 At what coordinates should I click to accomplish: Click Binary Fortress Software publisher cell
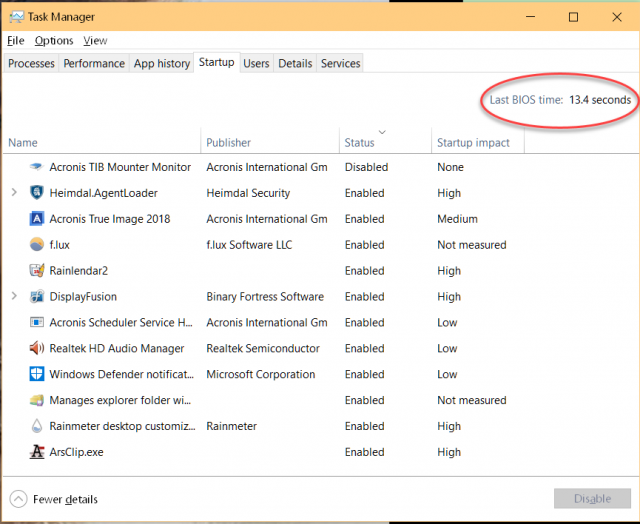265,296
